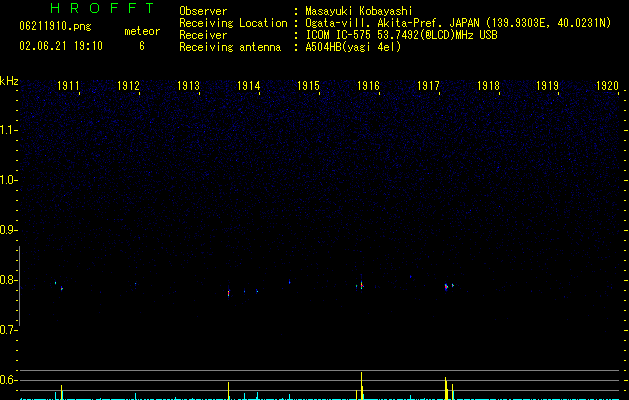Click the gray vertical frequency range bar at left
This screenshot has width=629, height=400.
pyautogui.click(x=19, y=286)
